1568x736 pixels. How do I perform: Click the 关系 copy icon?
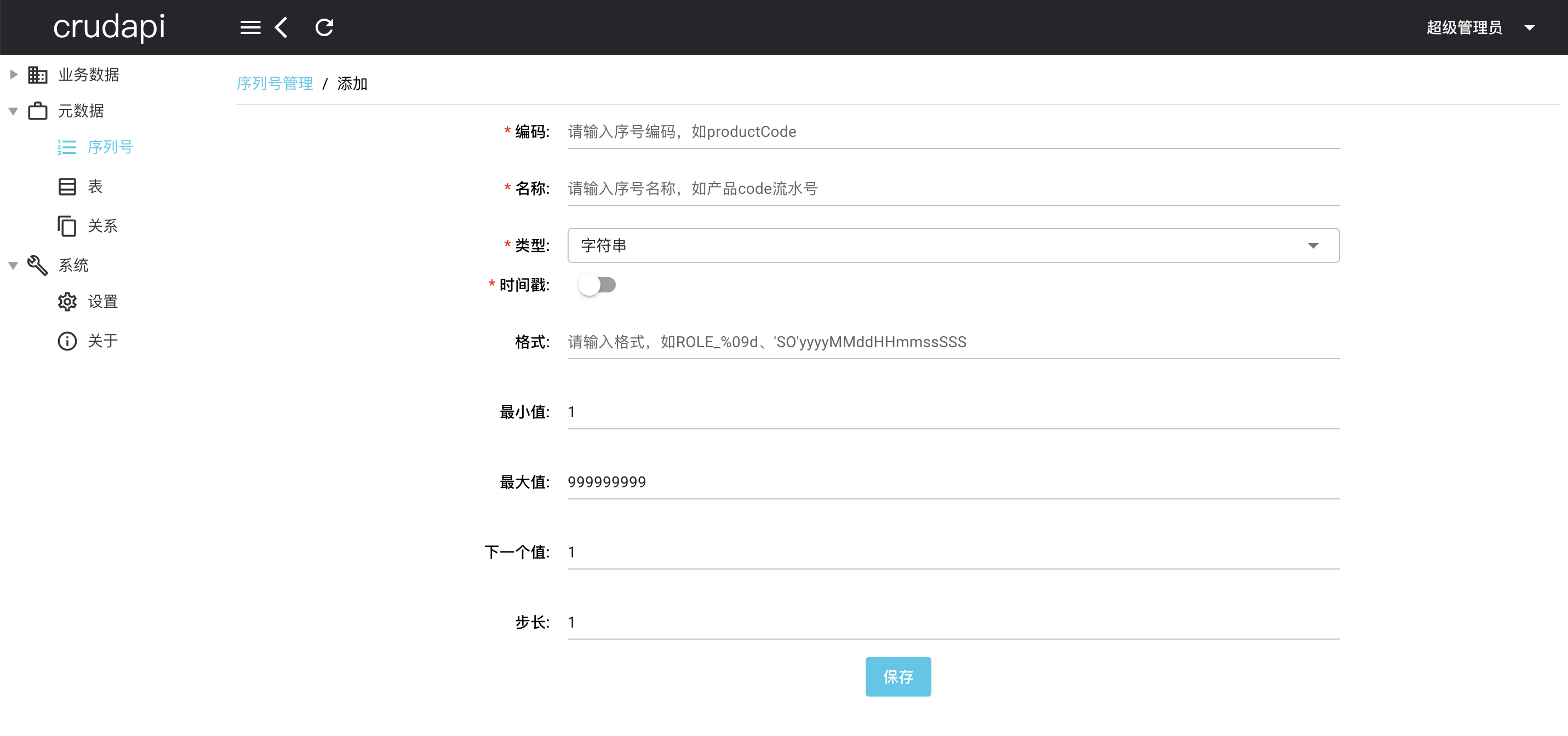tap(67, 226)
